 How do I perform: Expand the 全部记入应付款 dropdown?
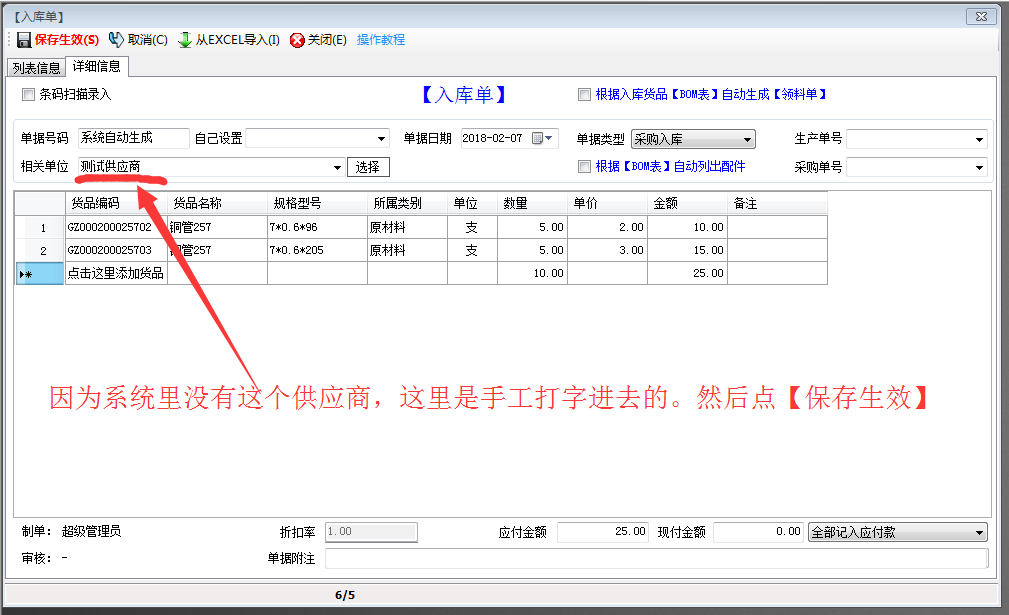pyautogui.click(x=979, y=533)
